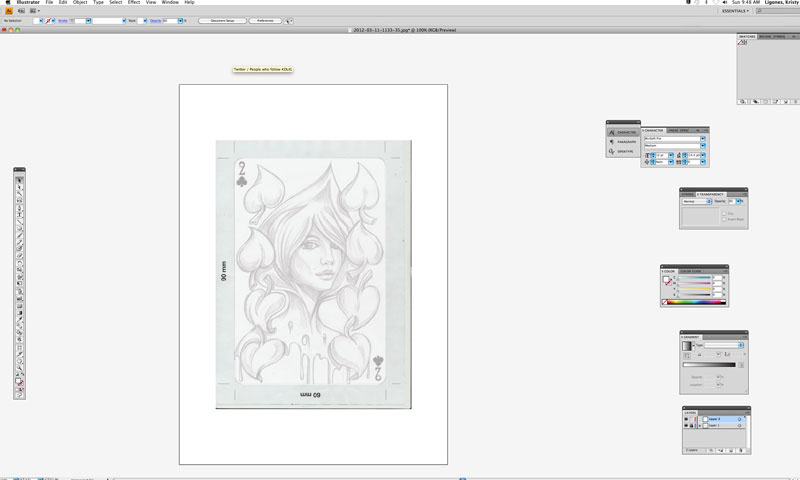Switch to the Color Guide tab

click(x=690, y=271)
